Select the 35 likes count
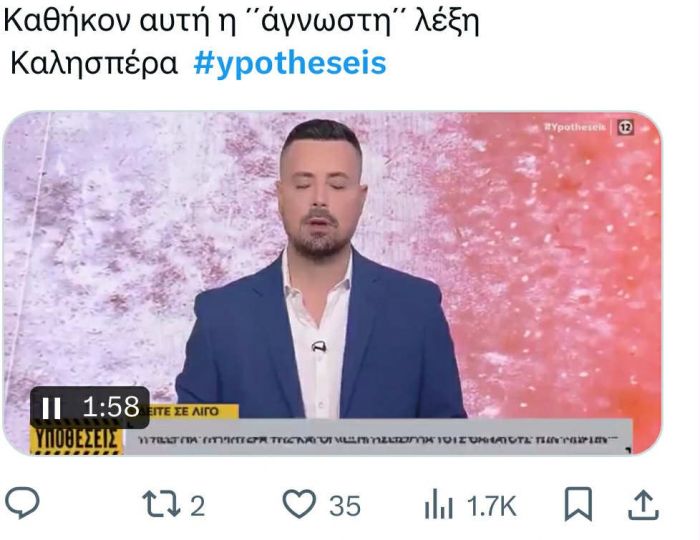This screenshot has height=540, width=700. (x=345, y=506)
